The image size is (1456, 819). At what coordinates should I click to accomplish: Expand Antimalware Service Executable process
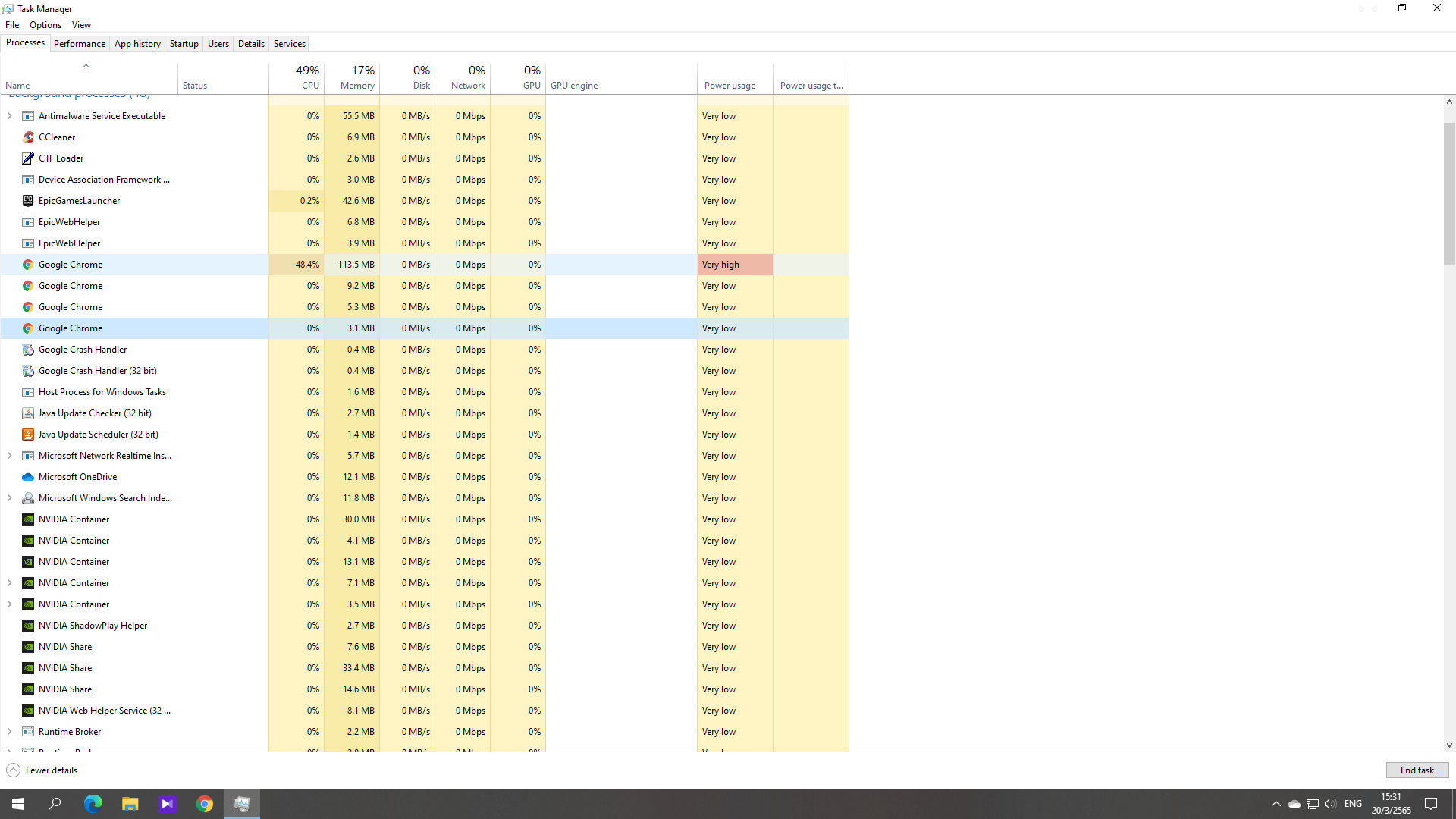(9, 116)
